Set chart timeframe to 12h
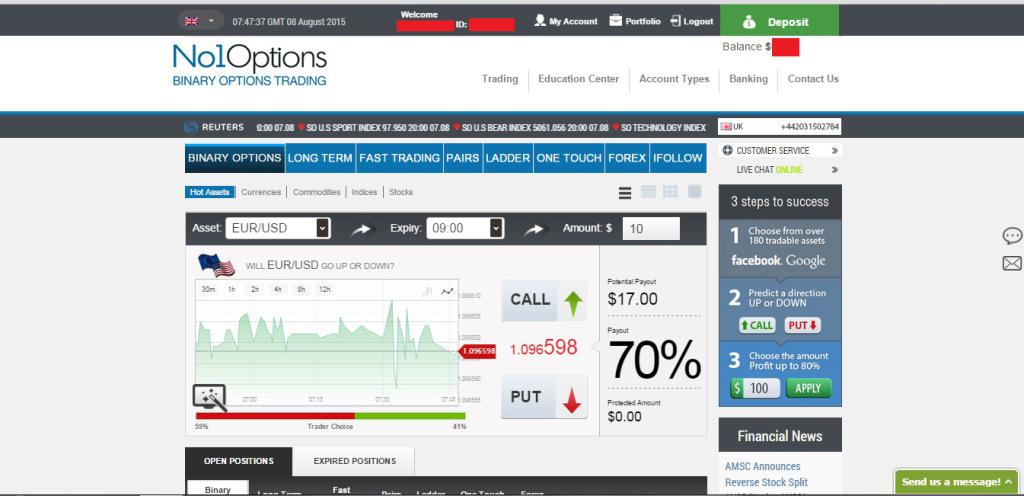 click(325, 289)
